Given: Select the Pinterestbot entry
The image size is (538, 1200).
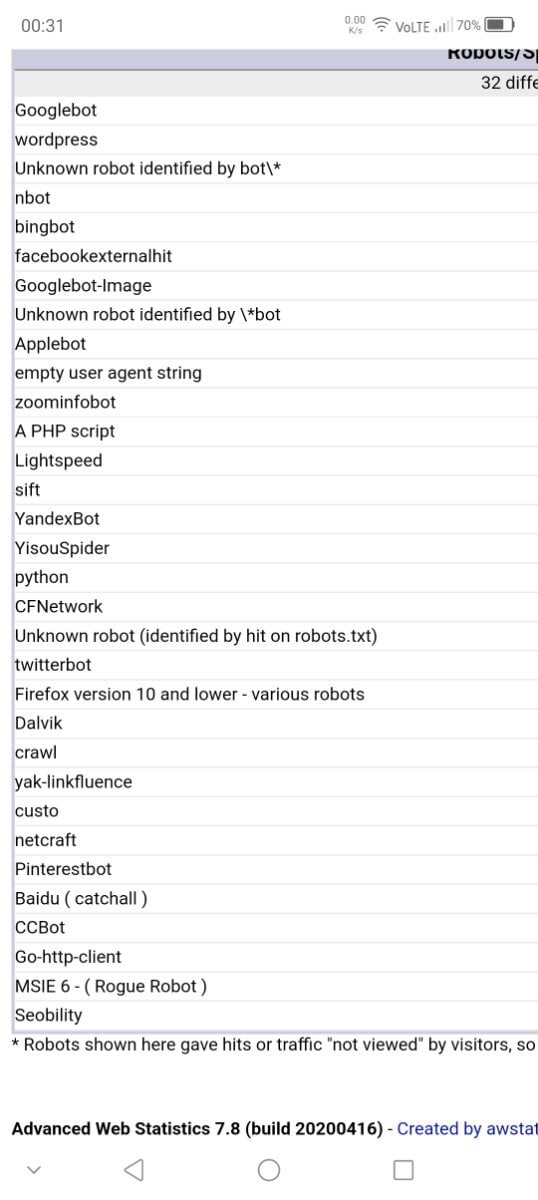Looking at the screenshot, I should (x=275, y=869).
